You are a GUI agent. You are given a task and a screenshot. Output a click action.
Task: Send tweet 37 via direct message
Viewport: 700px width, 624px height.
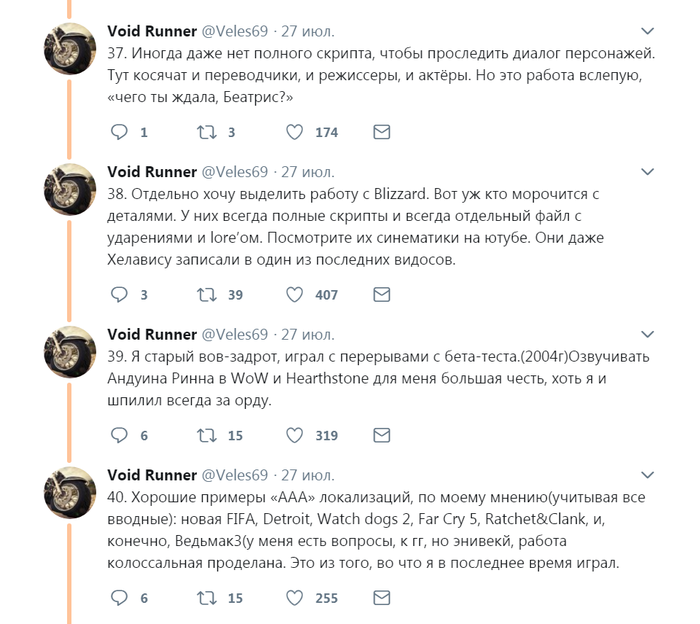click(381, 132)
